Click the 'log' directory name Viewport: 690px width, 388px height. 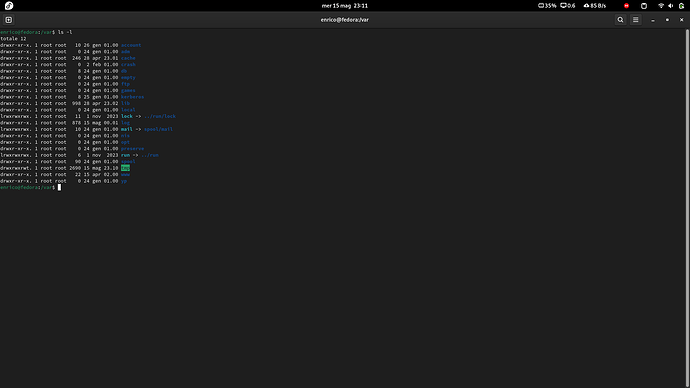click(125, 123)
